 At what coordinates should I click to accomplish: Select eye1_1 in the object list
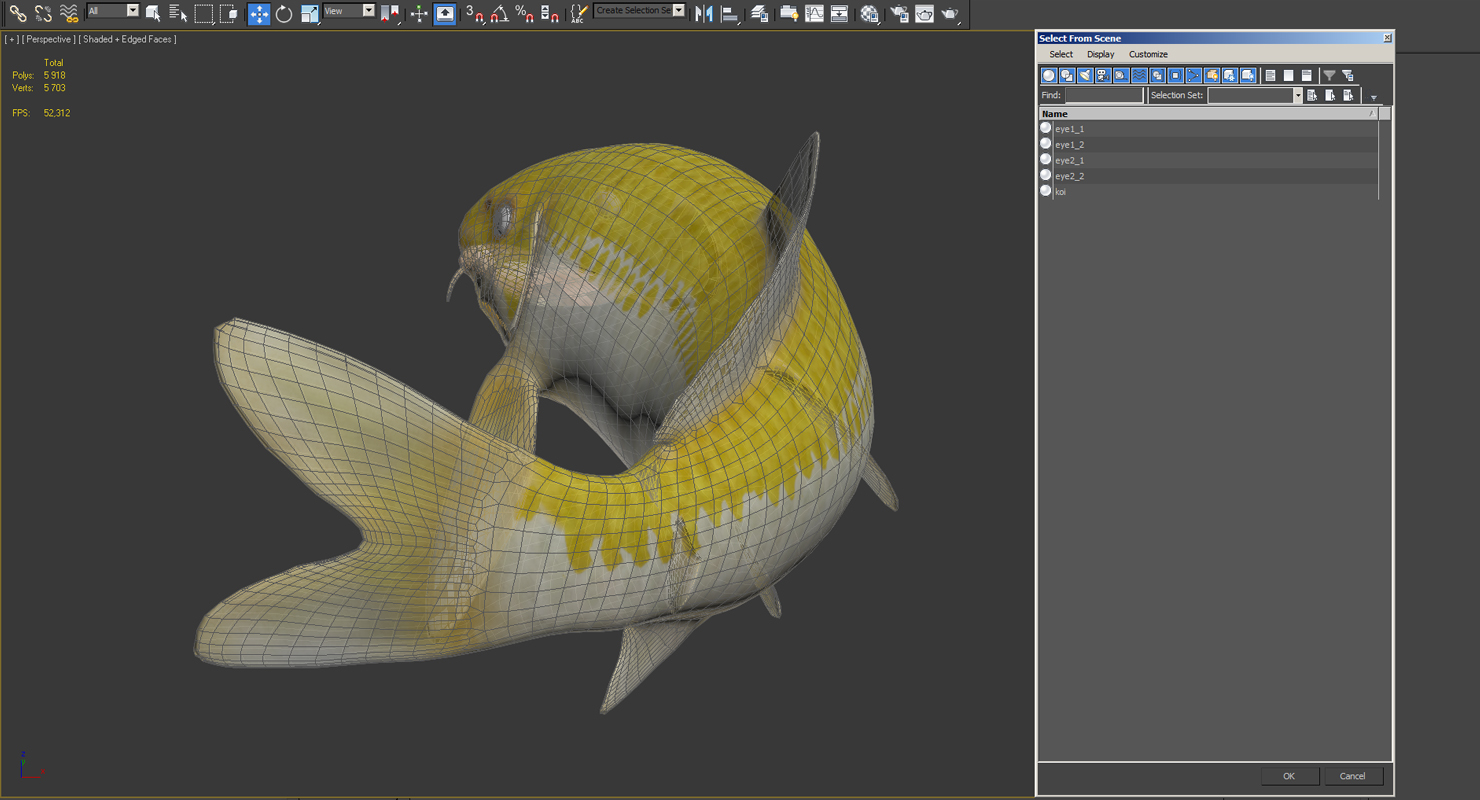click(1209, 129)
